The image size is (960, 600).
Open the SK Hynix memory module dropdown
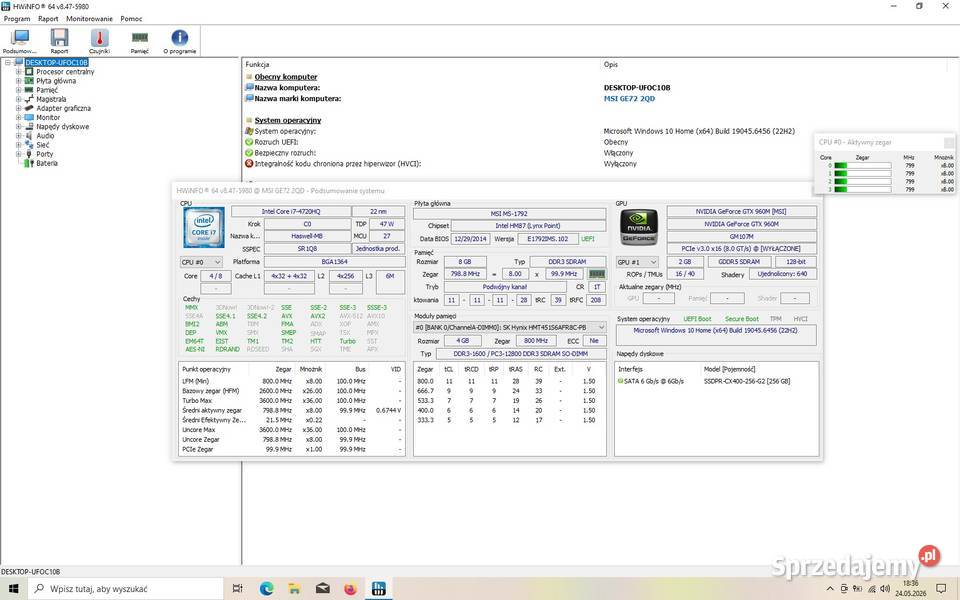tap(510, 328)
